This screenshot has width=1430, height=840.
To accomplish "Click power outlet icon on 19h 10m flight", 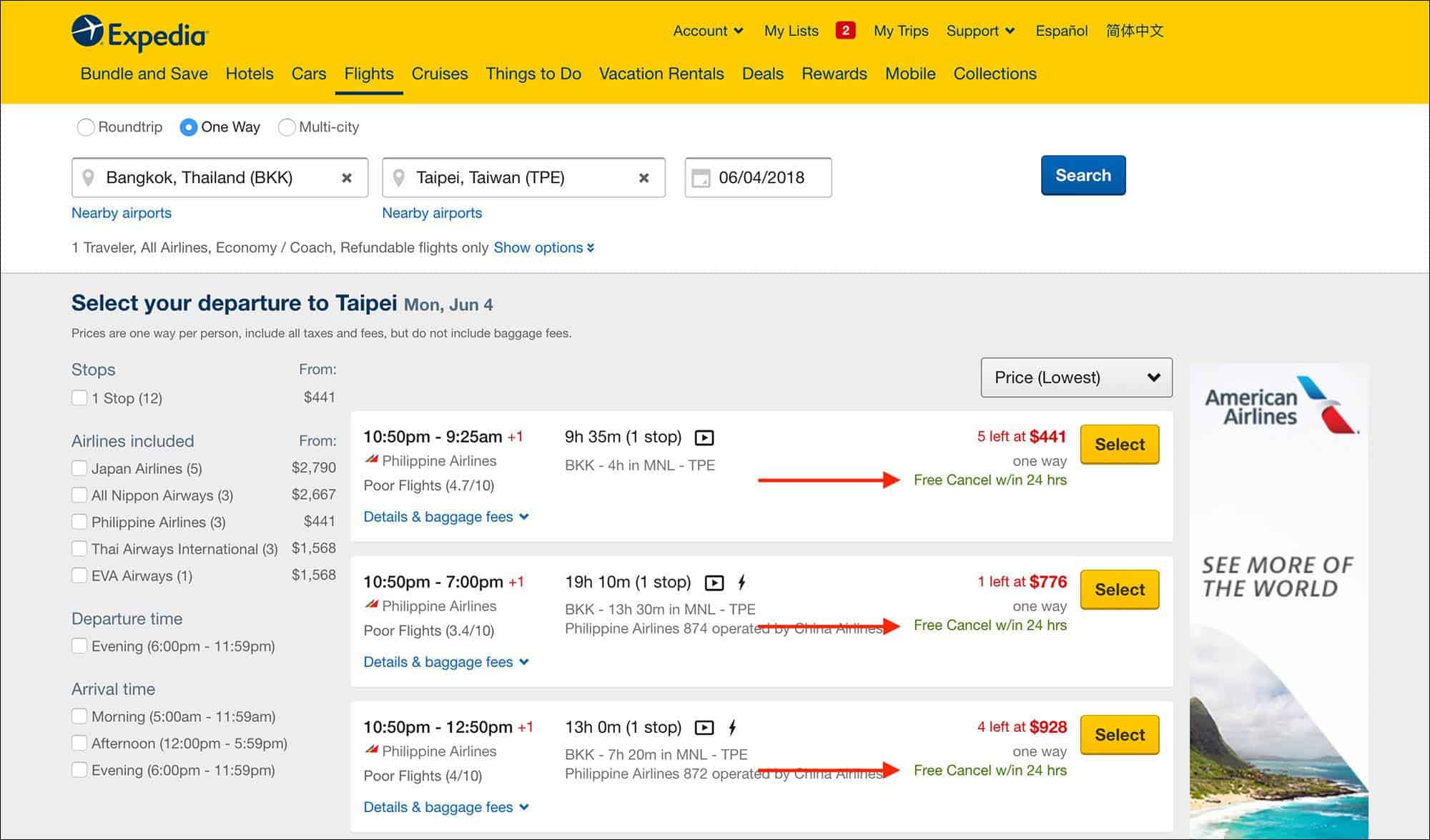I will tap(742, 583).
